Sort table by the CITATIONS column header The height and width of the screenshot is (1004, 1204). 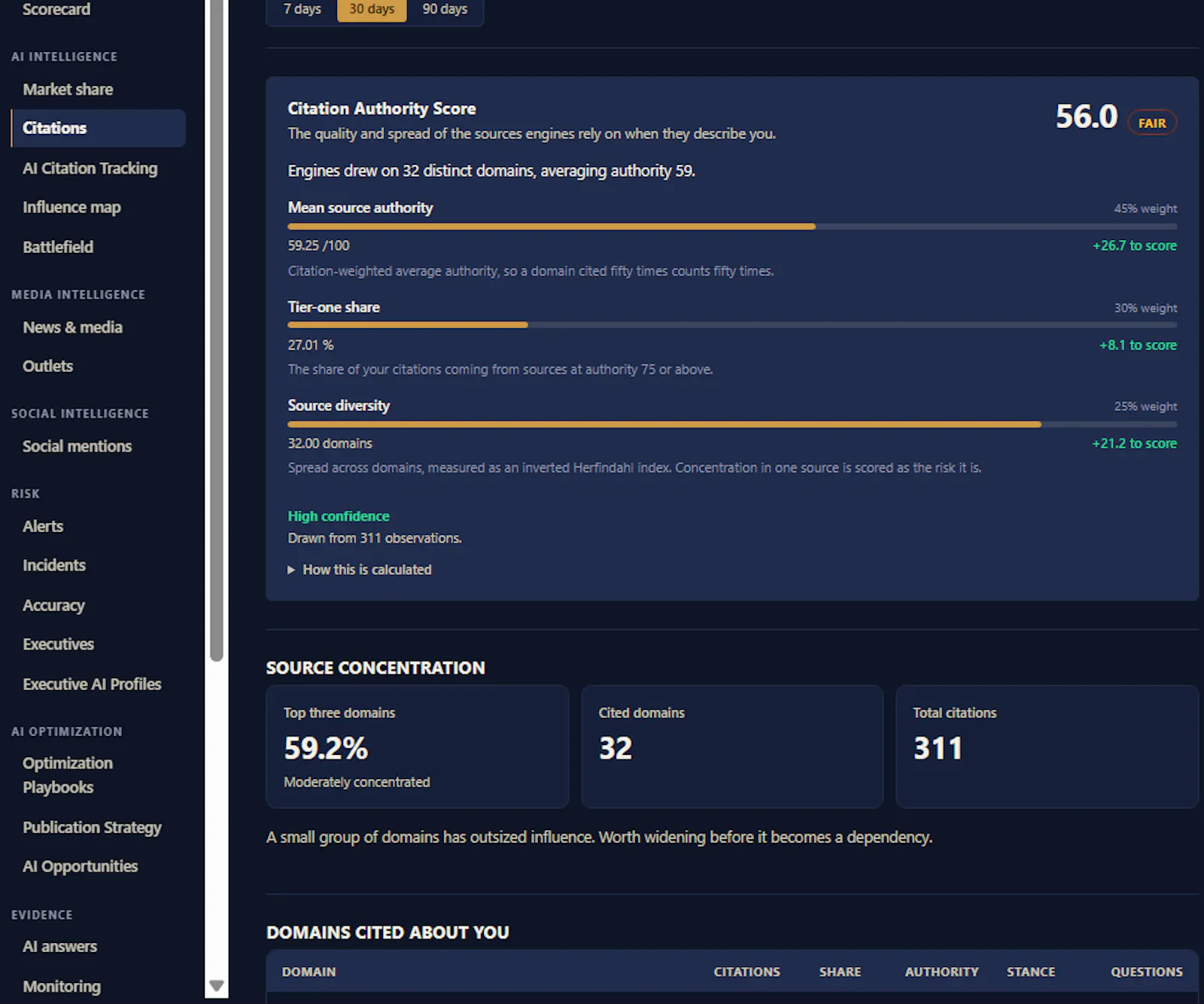tap(746, 972)
